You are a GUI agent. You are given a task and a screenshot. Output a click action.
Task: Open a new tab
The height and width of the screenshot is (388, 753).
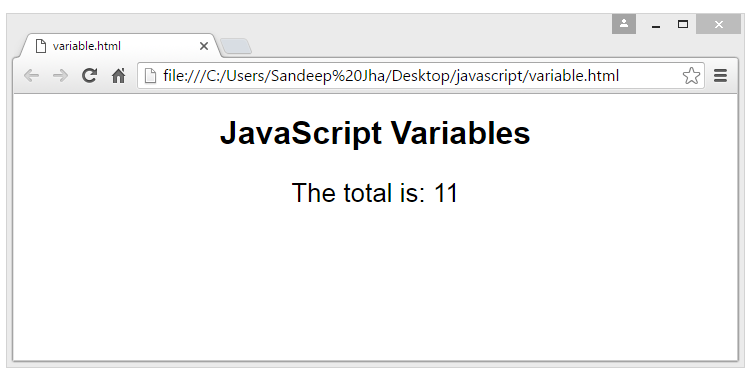coord(235,46)
